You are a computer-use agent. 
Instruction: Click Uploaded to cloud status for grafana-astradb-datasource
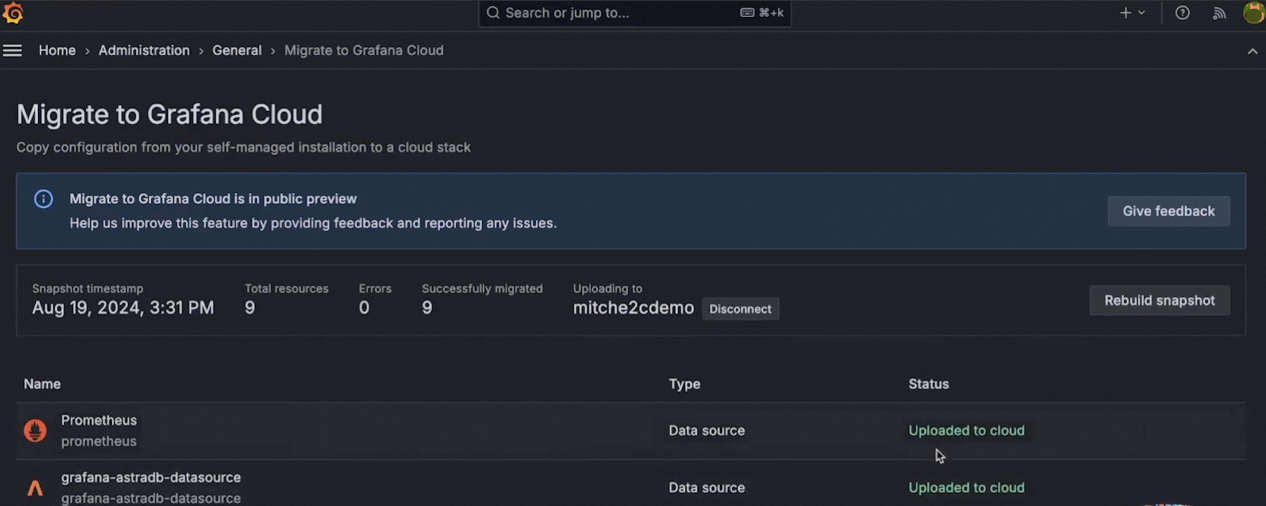(966, 487)
